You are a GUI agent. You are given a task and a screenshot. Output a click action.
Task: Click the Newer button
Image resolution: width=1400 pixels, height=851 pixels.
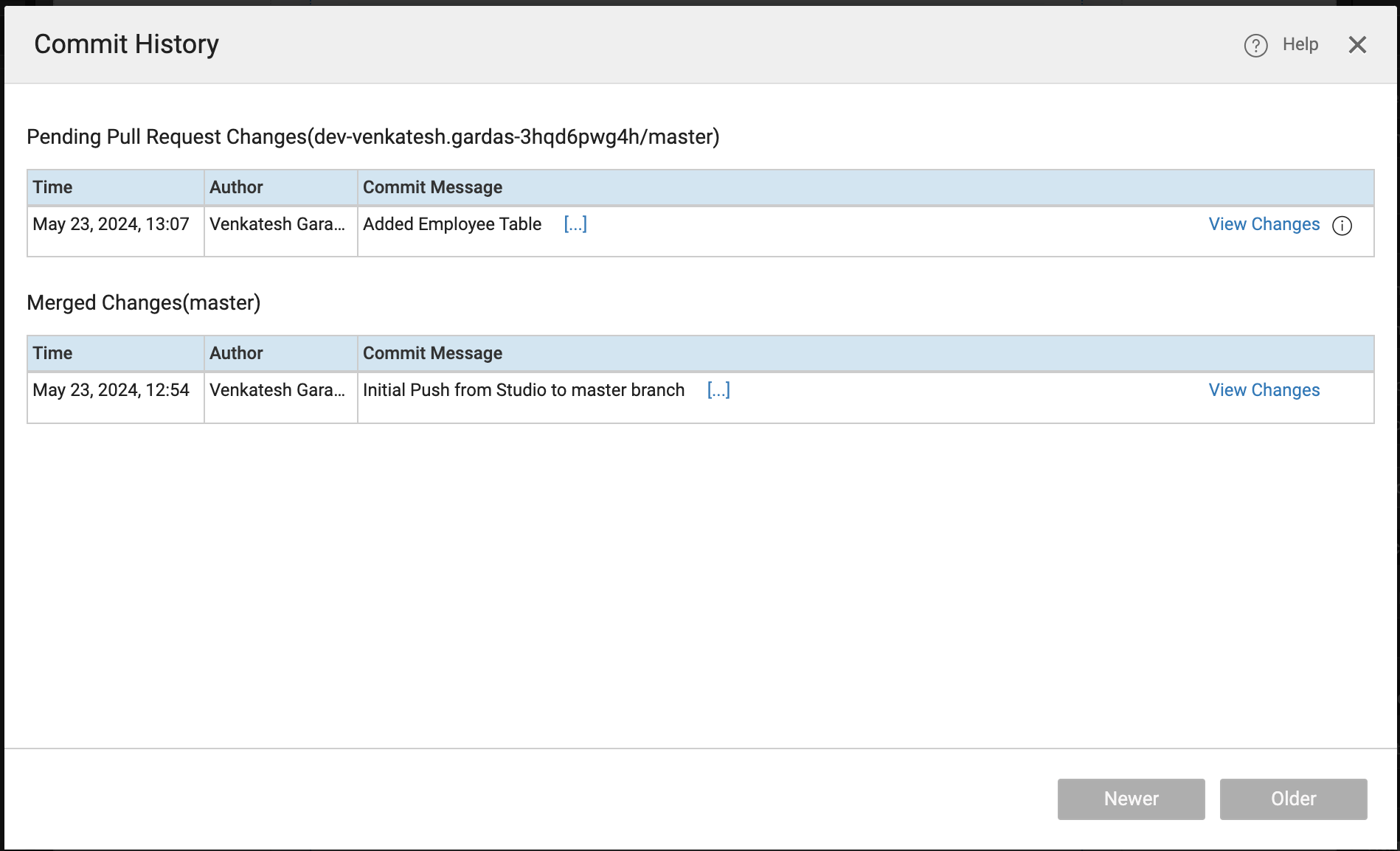tap(1131, 799)
